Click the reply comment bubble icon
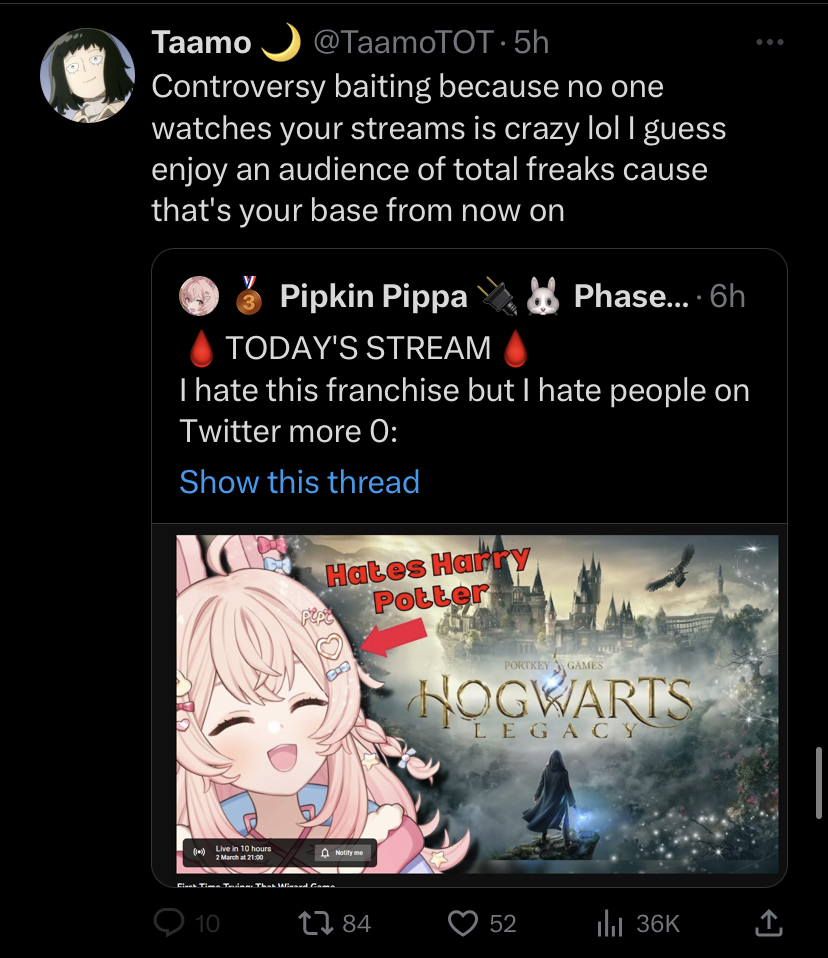The width and height of the screenshot is (828, 958). pyautogui.click(x=169, y=923)
